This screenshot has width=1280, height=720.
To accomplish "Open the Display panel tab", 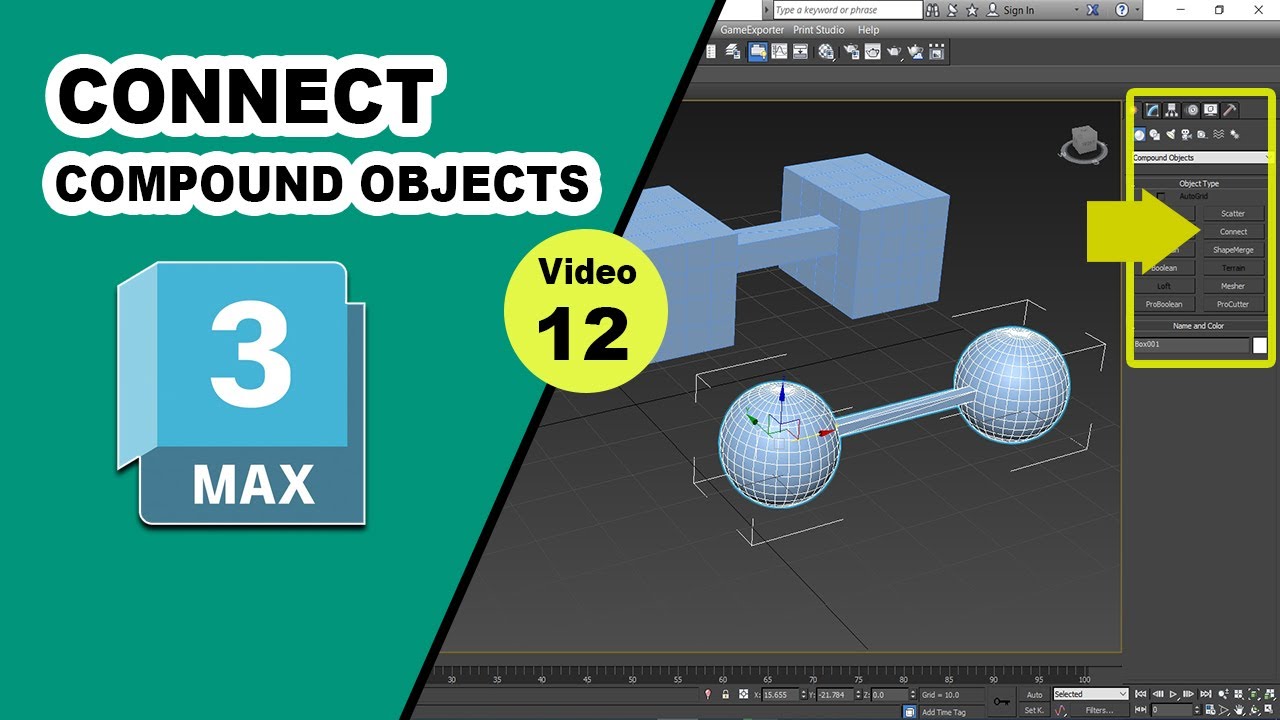I will pos(1210,110).
